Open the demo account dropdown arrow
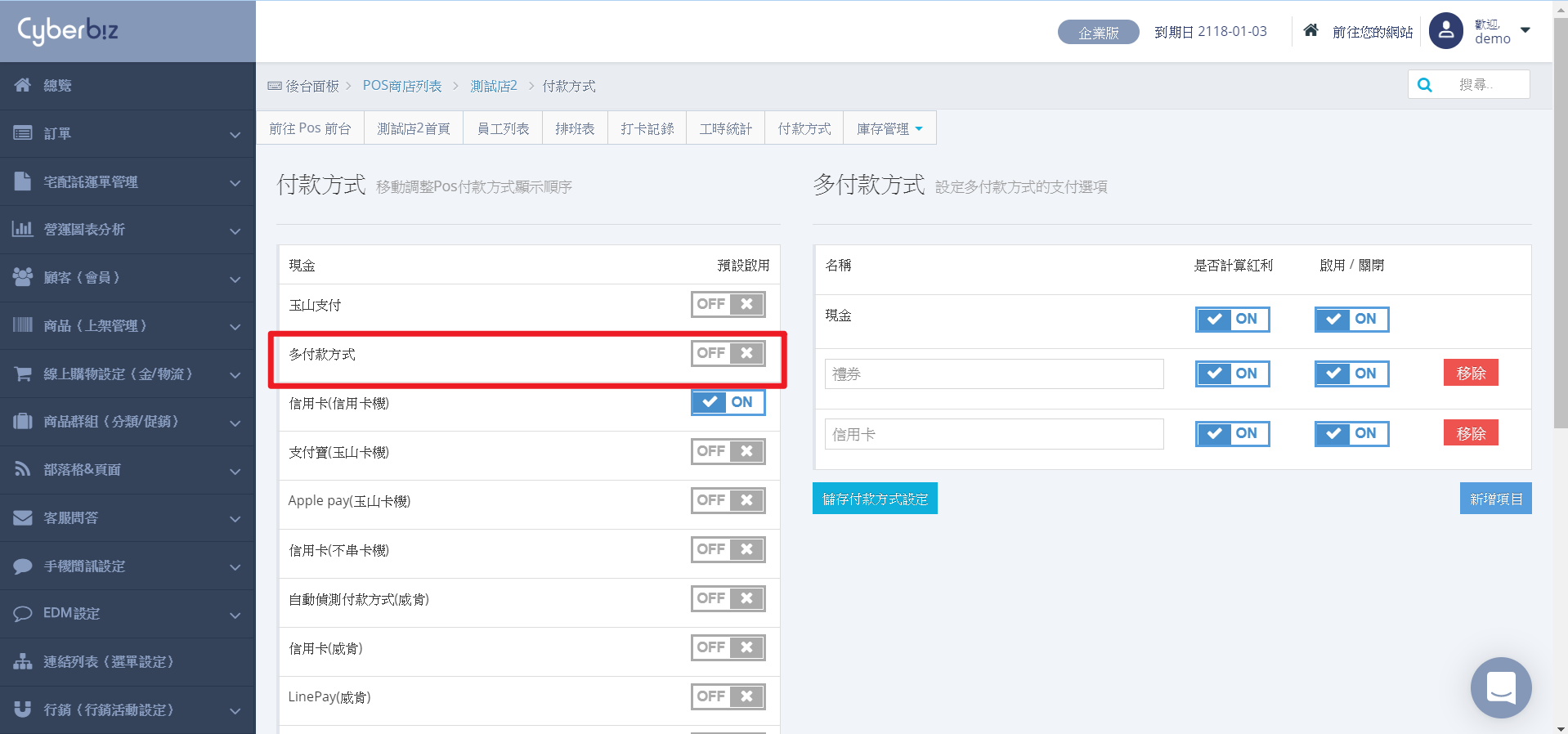 [1525, 30]
